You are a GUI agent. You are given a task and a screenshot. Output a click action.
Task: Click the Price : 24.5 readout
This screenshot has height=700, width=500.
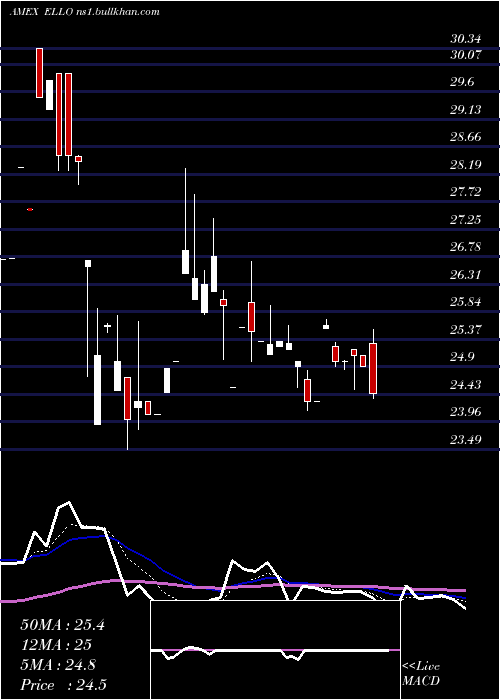click(63, 685)
